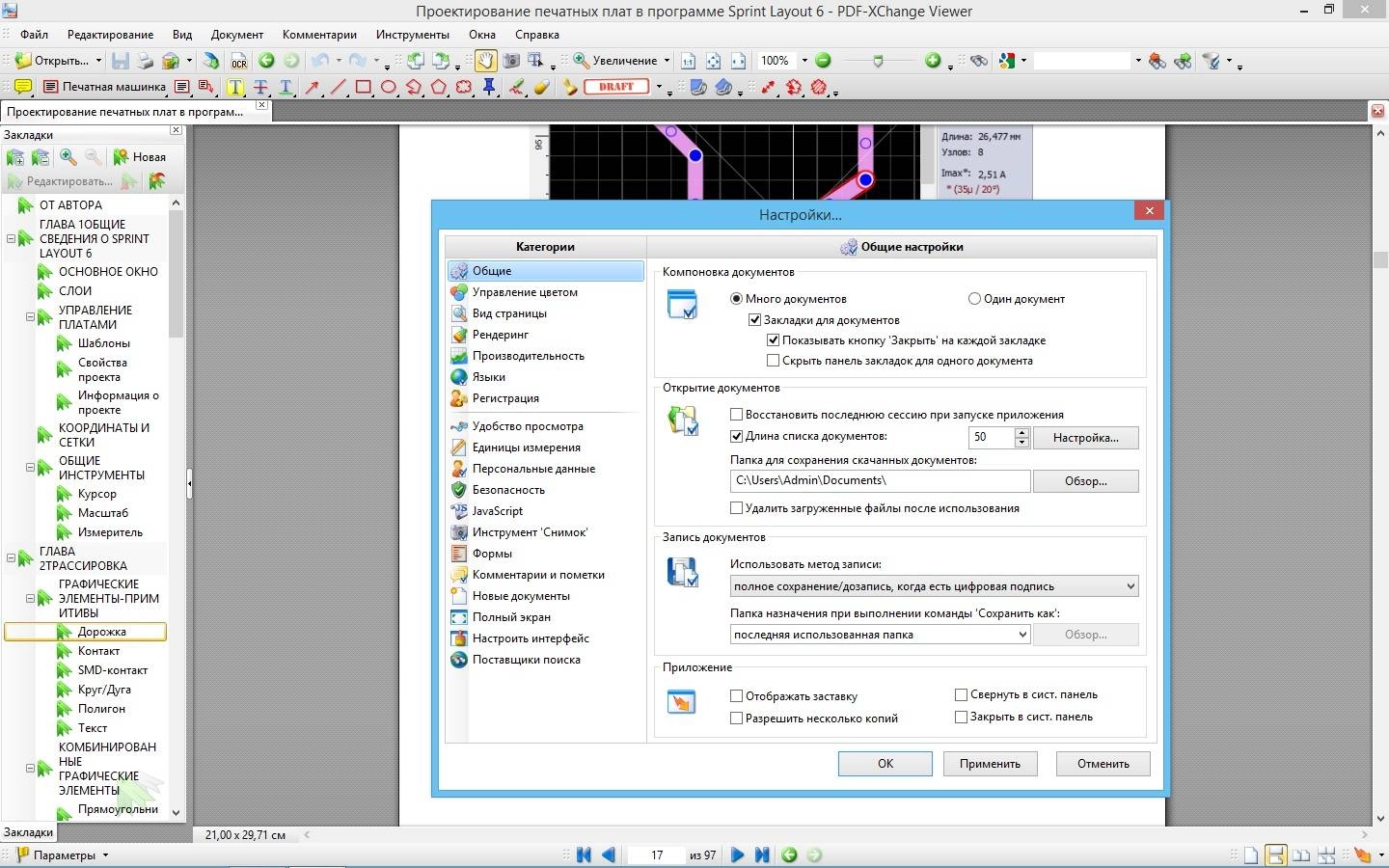Click the Actual Size 1:1 icon
This screenshot has height=868, width=1389.
pyautogui.click(x=688, y=61)
